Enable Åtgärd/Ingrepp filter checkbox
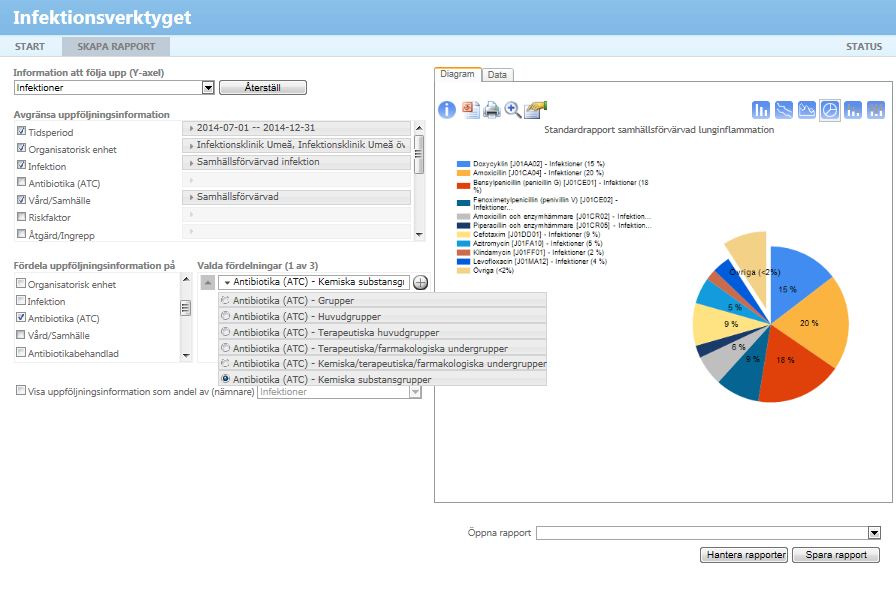Viewport: 896px width, 610px height. tap(21, 234)
